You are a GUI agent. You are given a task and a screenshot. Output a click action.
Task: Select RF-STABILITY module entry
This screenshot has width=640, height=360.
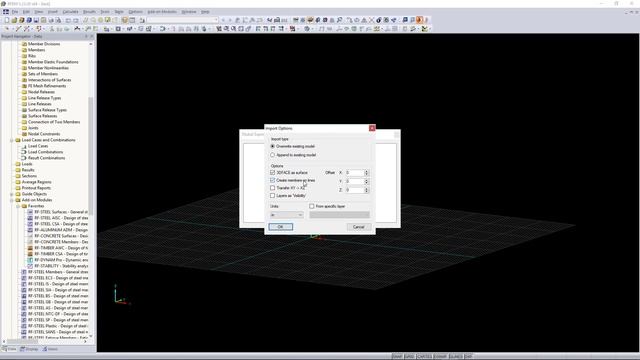61,266
